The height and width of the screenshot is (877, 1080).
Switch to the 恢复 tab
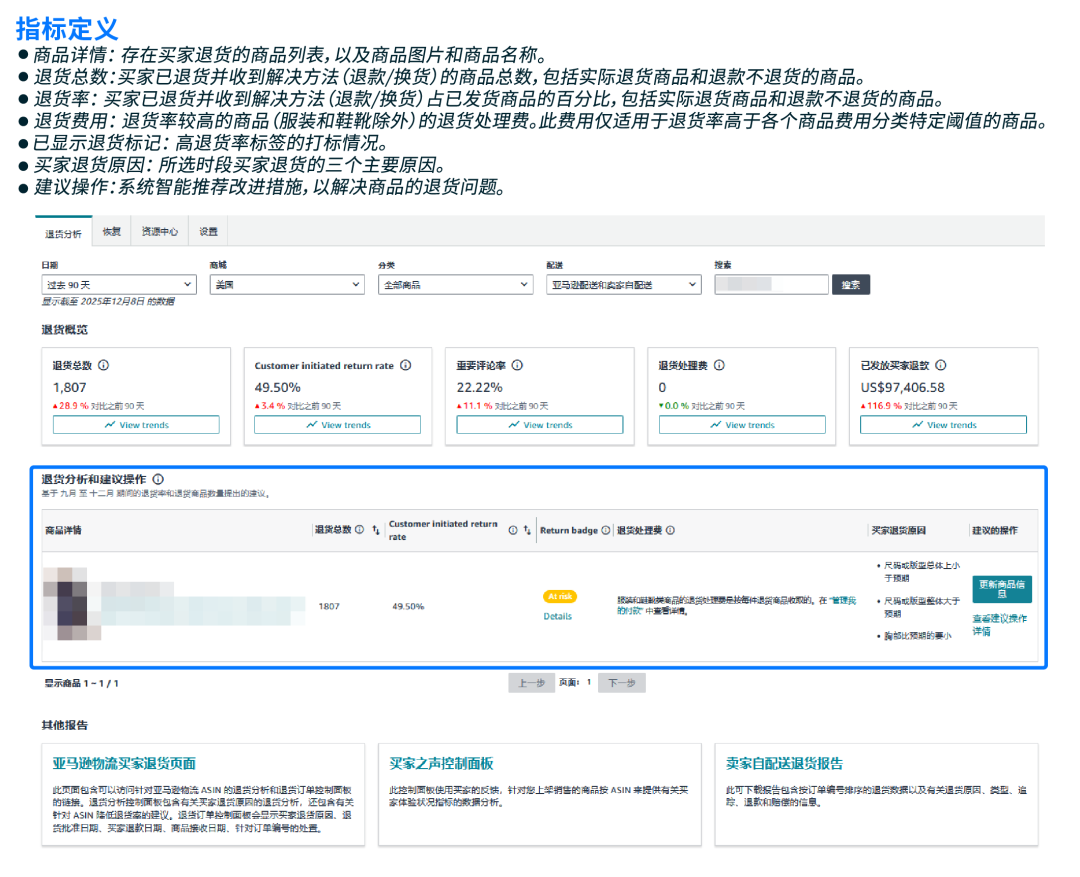point(111,231)
